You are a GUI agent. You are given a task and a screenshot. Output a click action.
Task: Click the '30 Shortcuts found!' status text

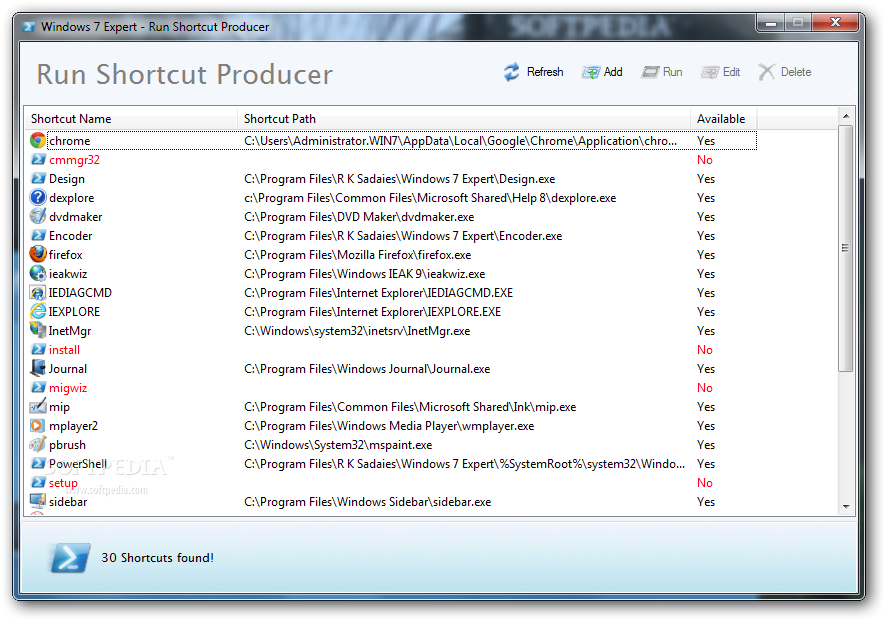point(158,558)
